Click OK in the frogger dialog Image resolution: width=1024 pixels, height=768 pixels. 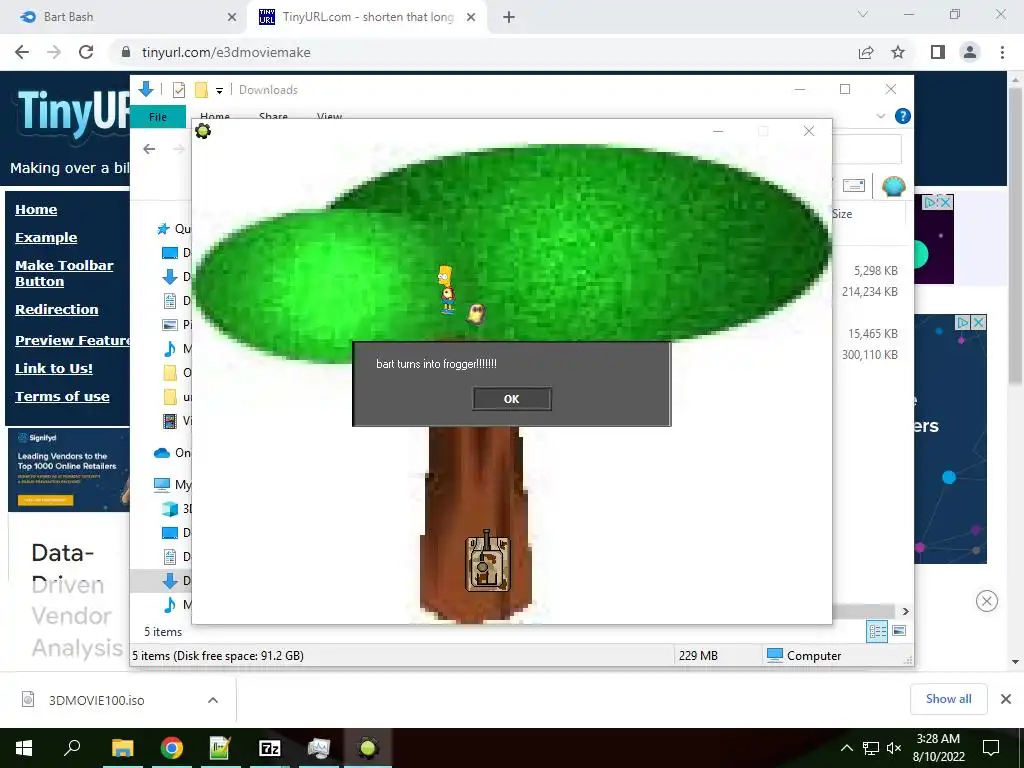(511, 399)
